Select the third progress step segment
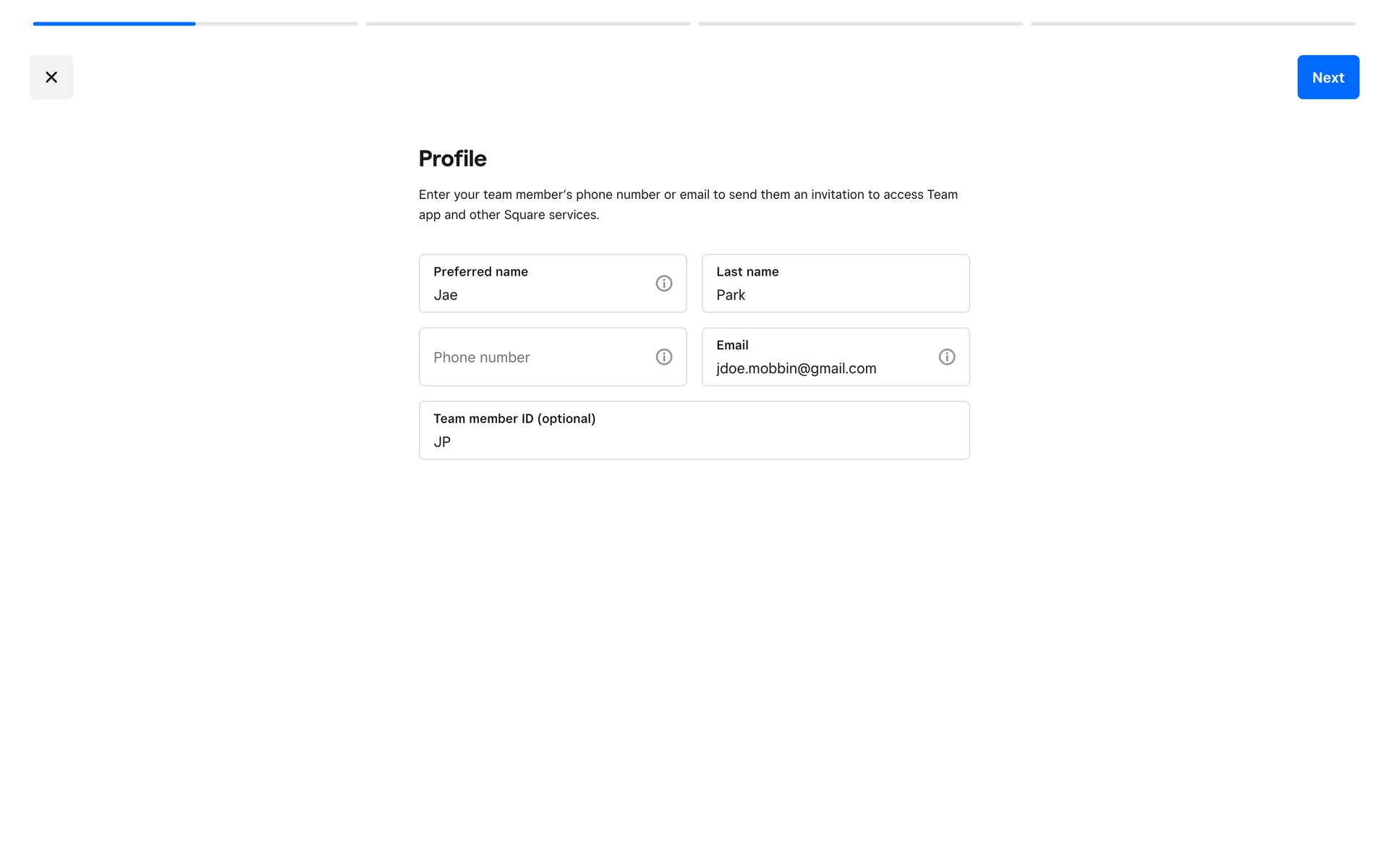 [860, 24]
